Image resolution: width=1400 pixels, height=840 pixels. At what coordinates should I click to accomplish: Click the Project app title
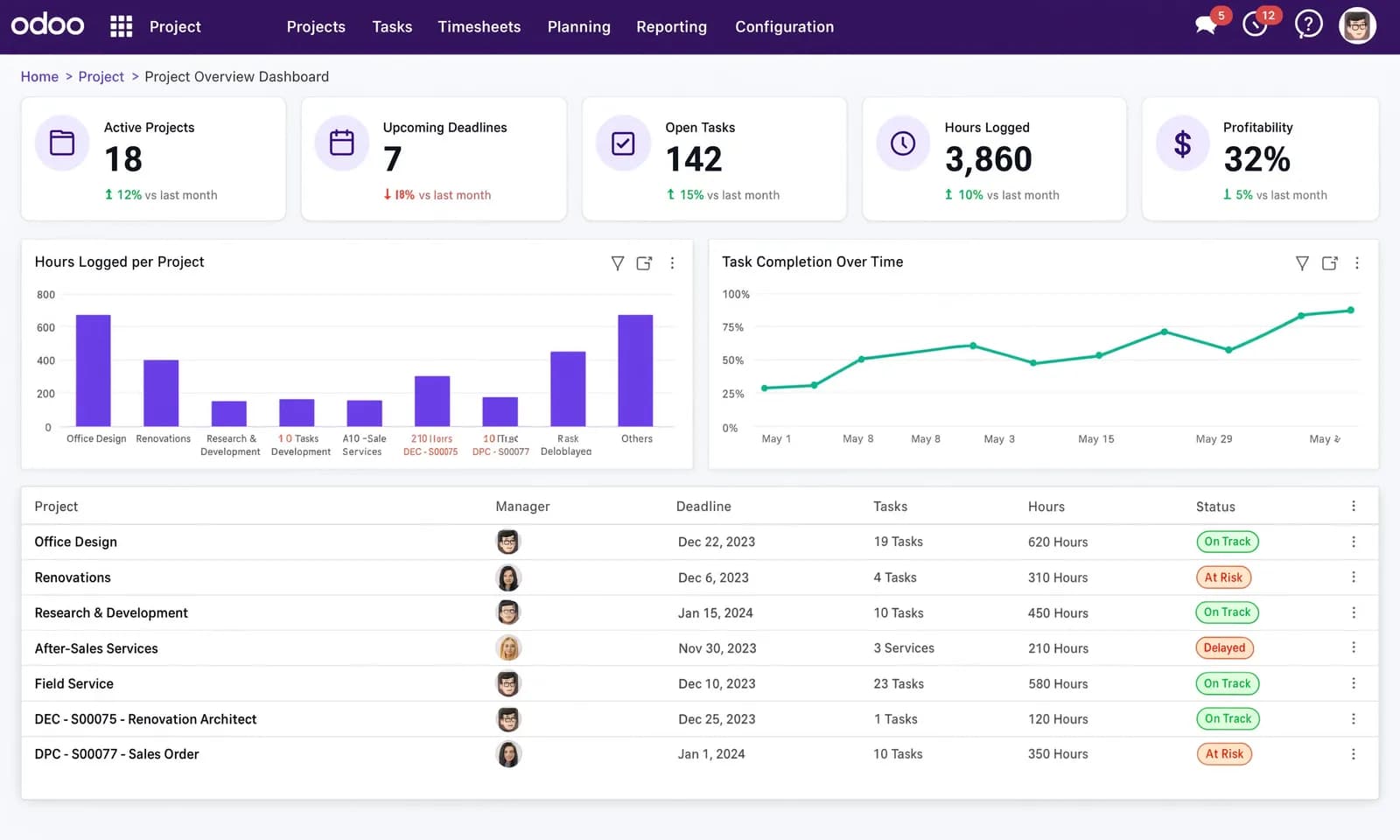pyautogui.click(x=175, y=27)
